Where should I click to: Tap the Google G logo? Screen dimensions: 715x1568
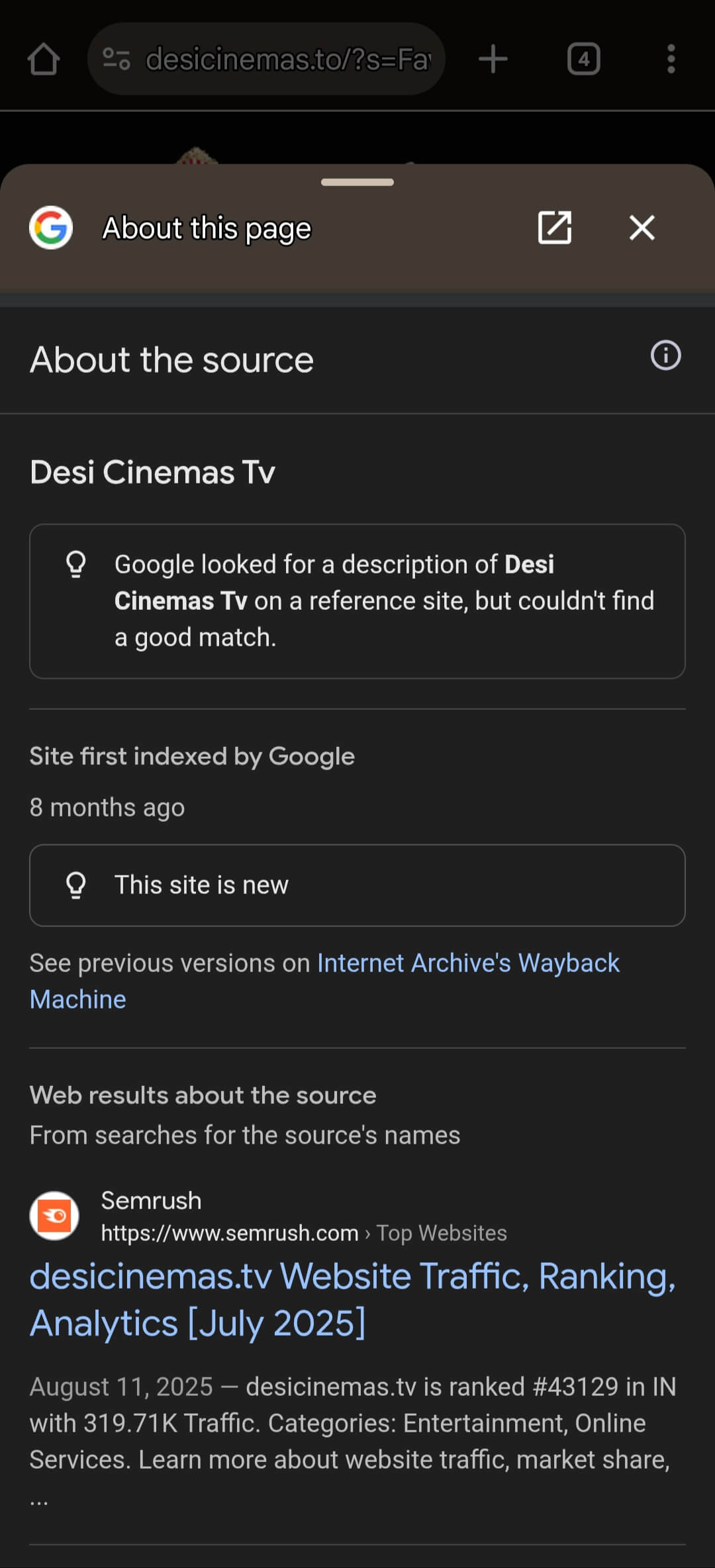pyautogui.click(x=51, y=228)
